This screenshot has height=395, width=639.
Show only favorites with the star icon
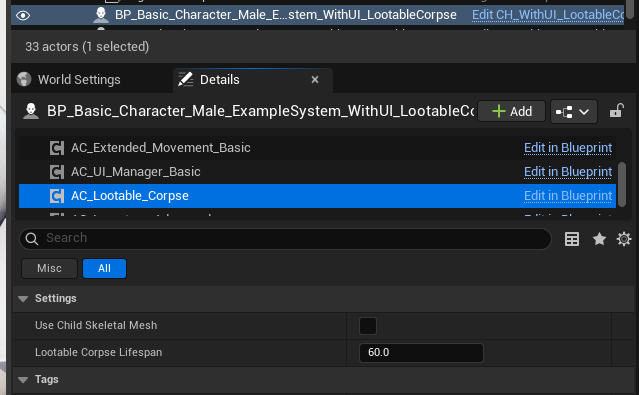(x=599, y=239)
